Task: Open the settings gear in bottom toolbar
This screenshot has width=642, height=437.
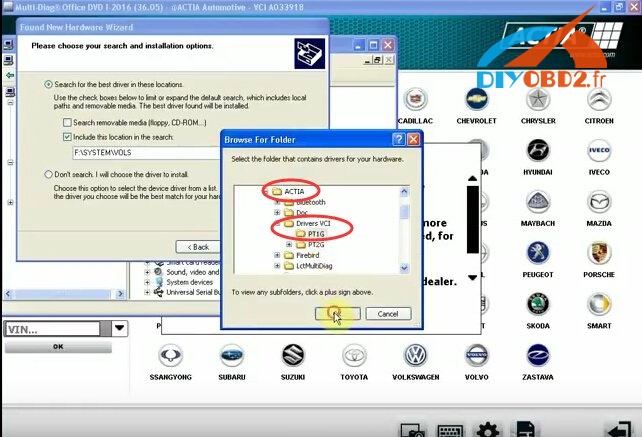Action: (488, 429)
